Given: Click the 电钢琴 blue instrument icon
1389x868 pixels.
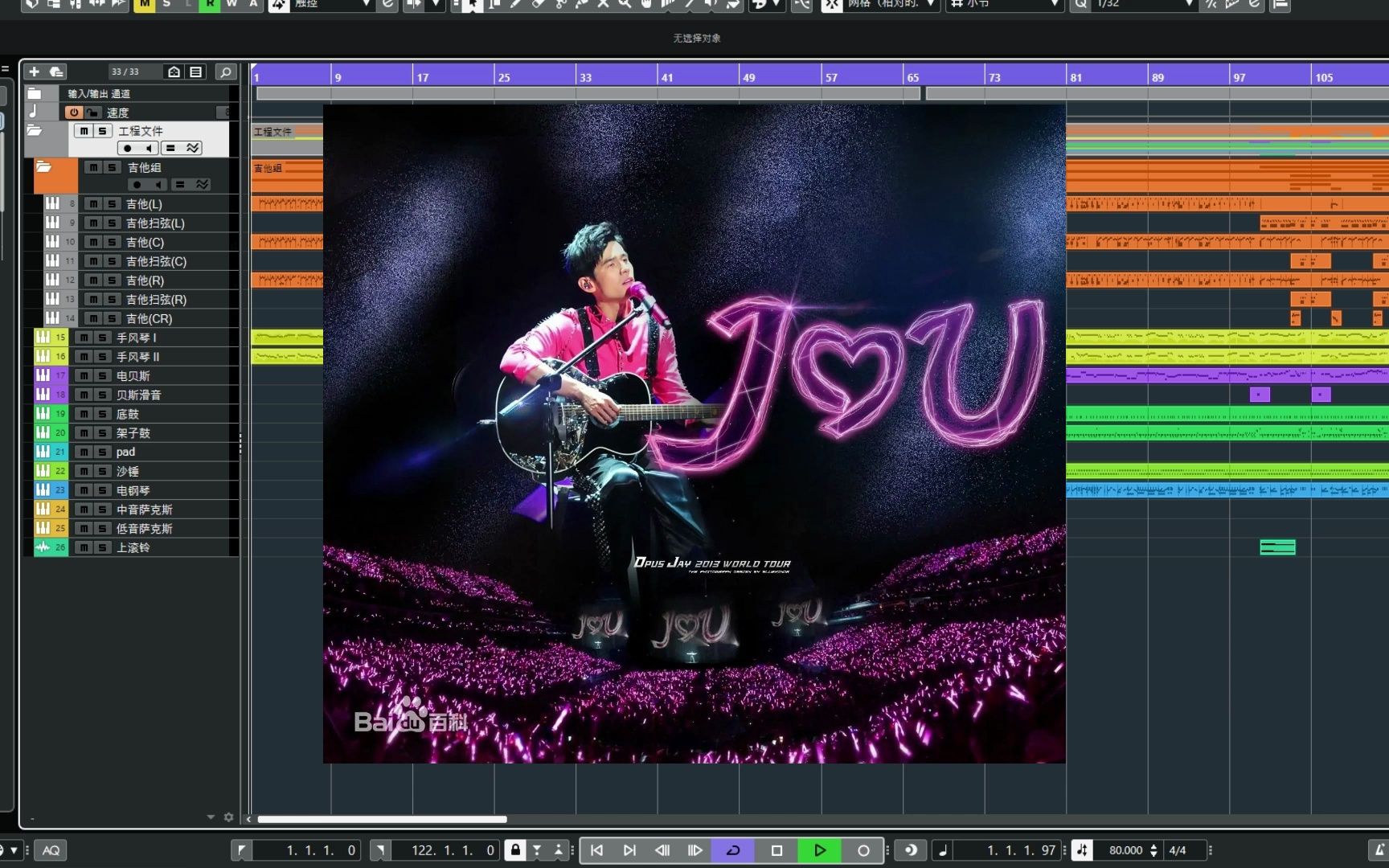Looking at the screenshot, I should pos(43,490).
